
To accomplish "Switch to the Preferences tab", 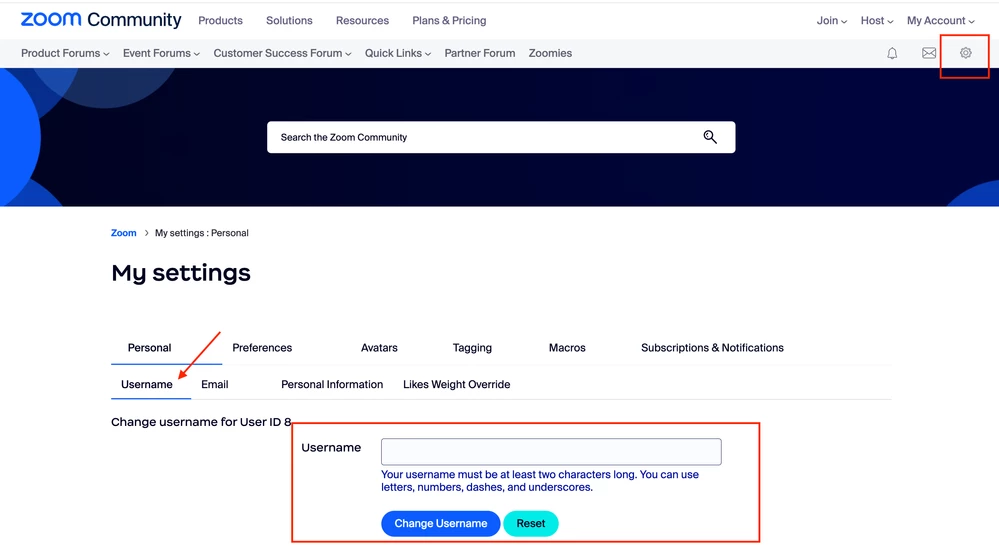I will 262,348.
